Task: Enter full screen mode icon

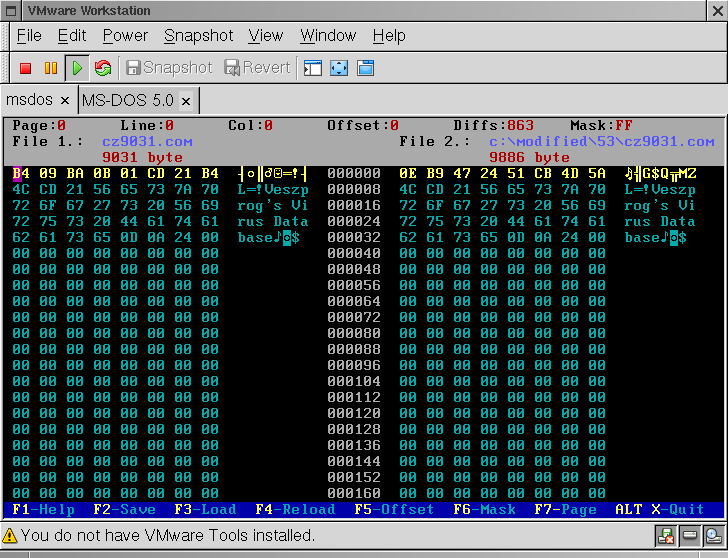Action: [x=339, y=68]
